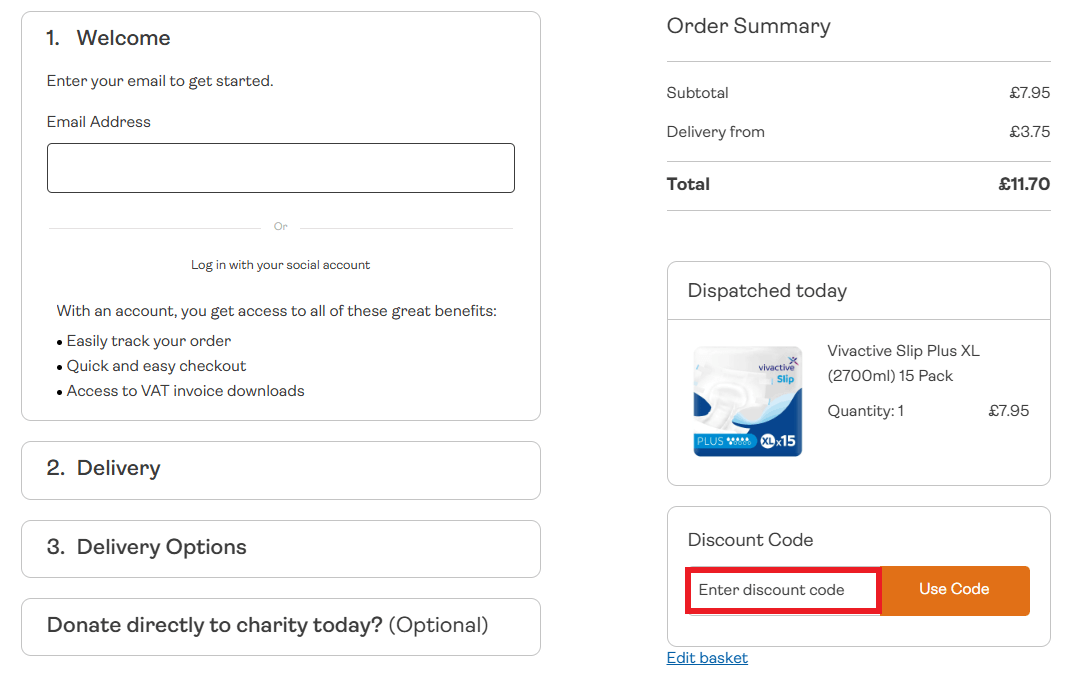Click the Vivactive Slip product thumbnail
This screenshot has height=673, width=1069.
[x=748, y=401]
